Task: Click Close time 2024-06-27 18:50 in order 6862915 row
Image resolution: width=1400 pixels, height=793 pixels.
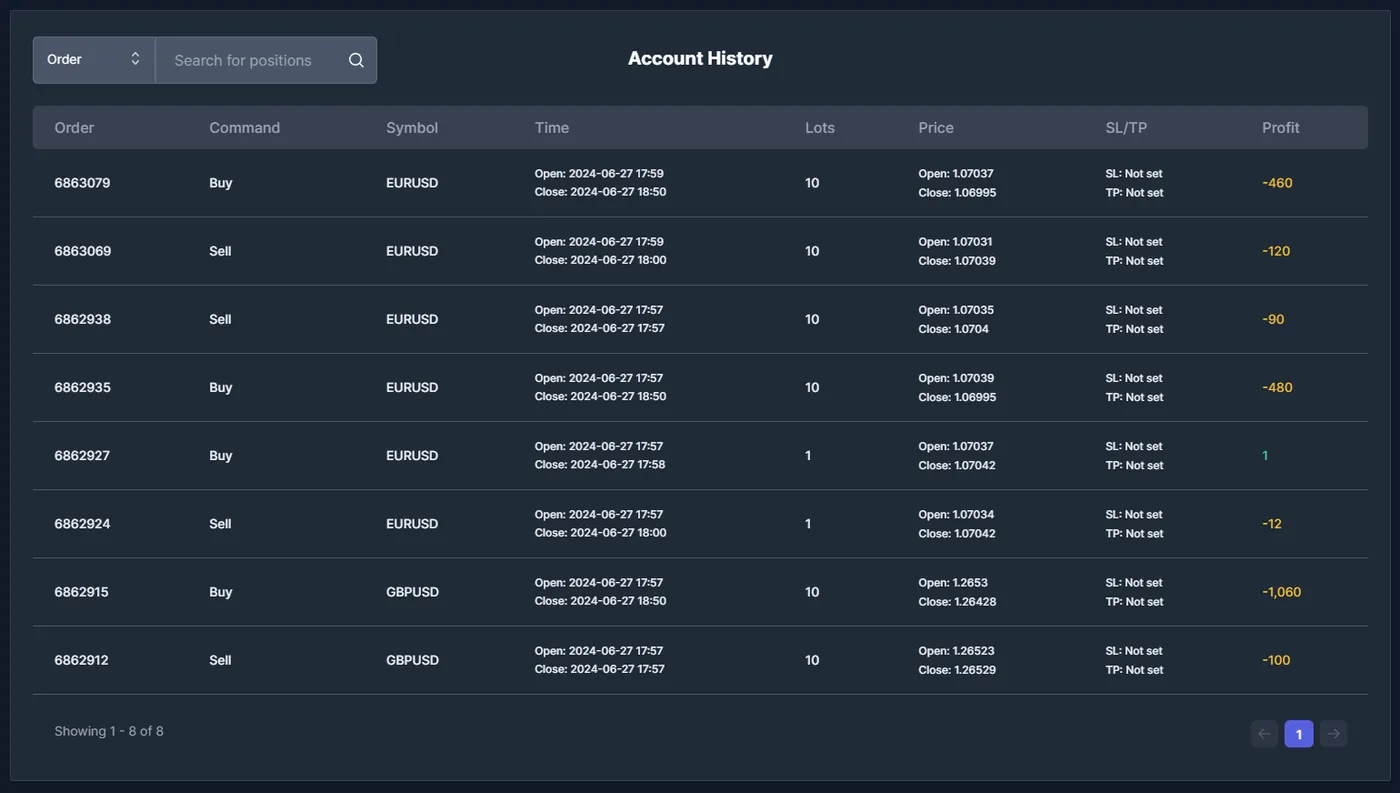Action: 600,601
